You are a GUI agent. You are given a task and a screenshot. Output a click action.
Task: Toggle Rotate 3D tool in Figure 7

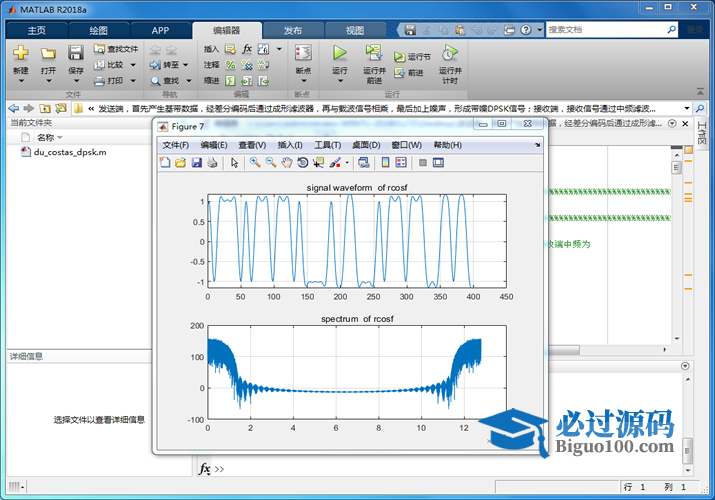302,162
